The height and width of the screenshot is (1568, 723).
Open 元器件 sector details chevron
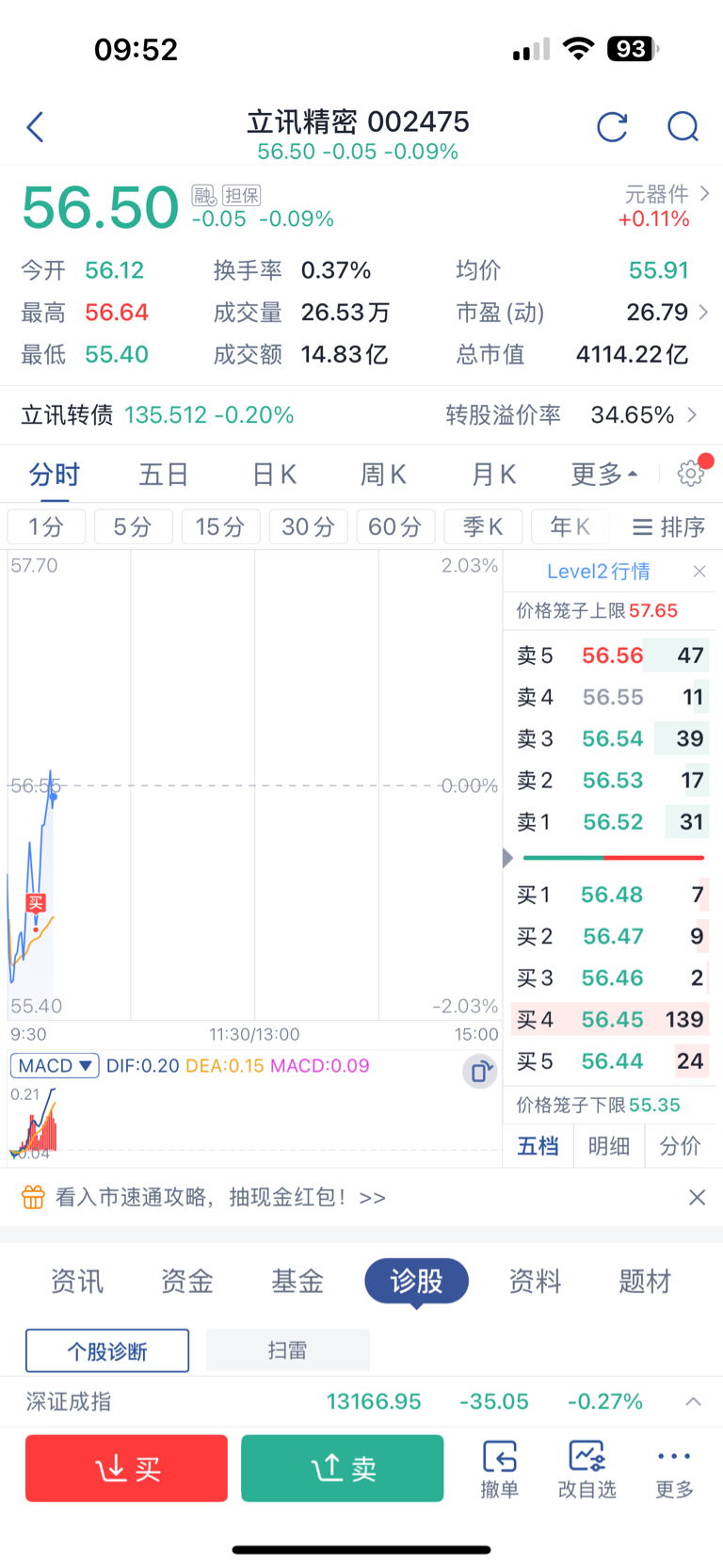705,194
